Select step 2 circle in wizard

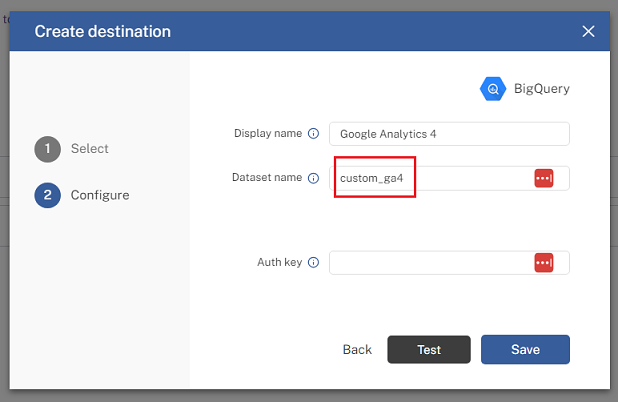(x=48, y=195)
